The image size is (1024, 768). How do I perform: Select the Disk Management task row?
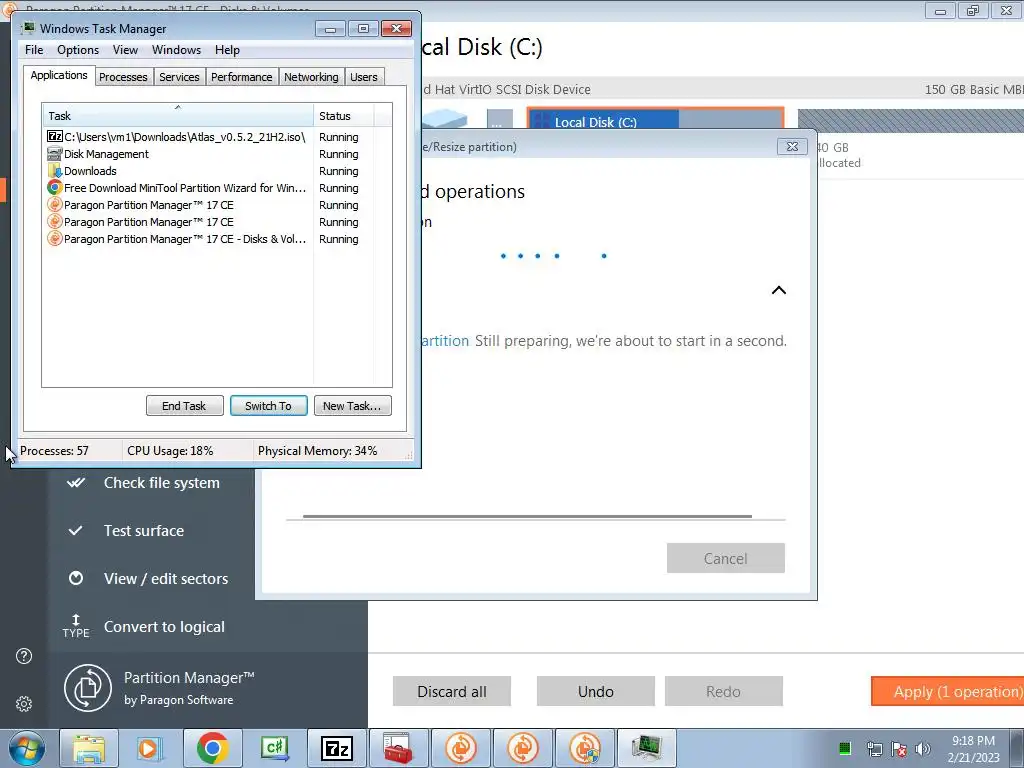(x=217, y=153)
